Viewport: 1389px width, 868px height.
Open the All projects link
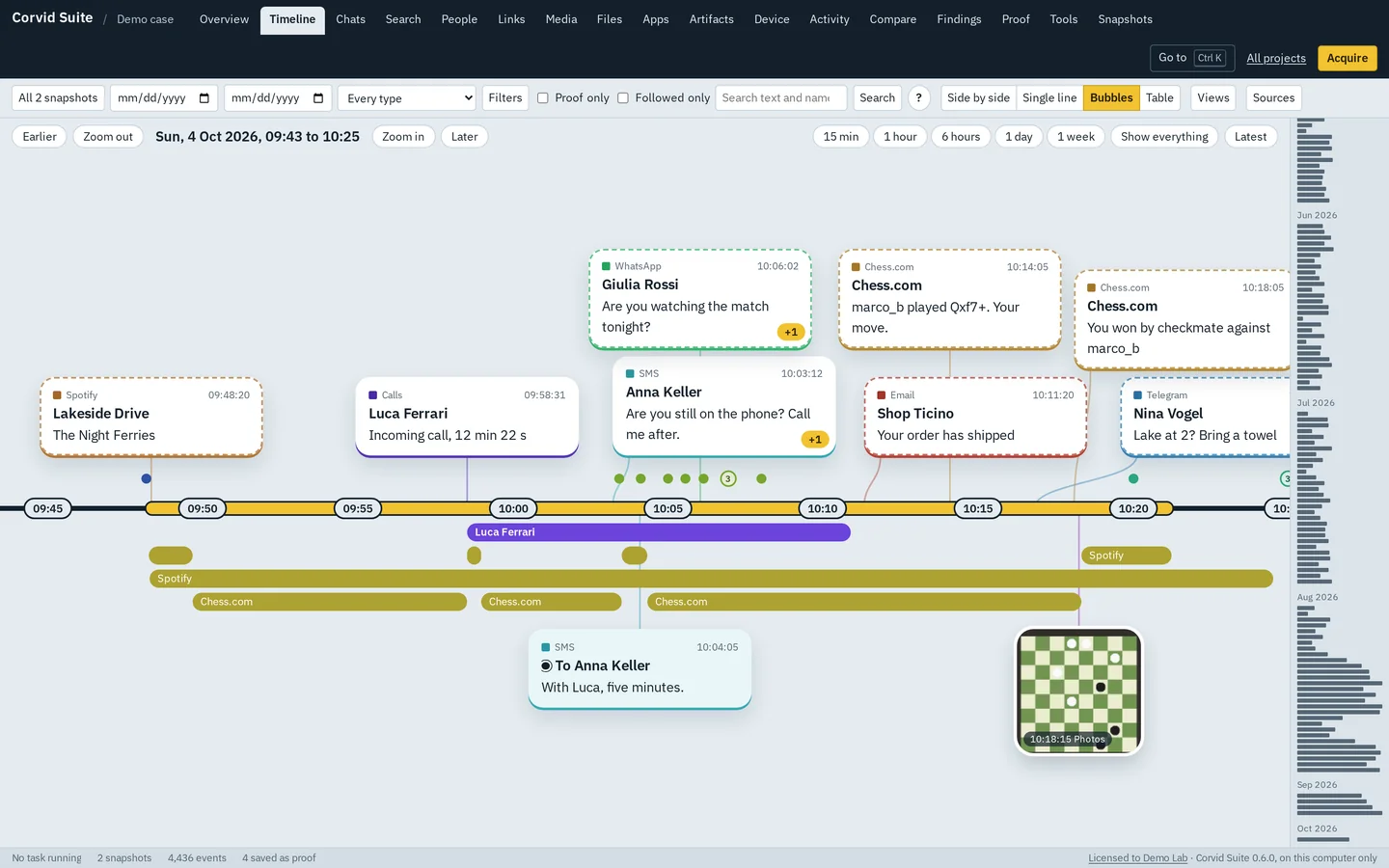click(x=1276, y=59)
